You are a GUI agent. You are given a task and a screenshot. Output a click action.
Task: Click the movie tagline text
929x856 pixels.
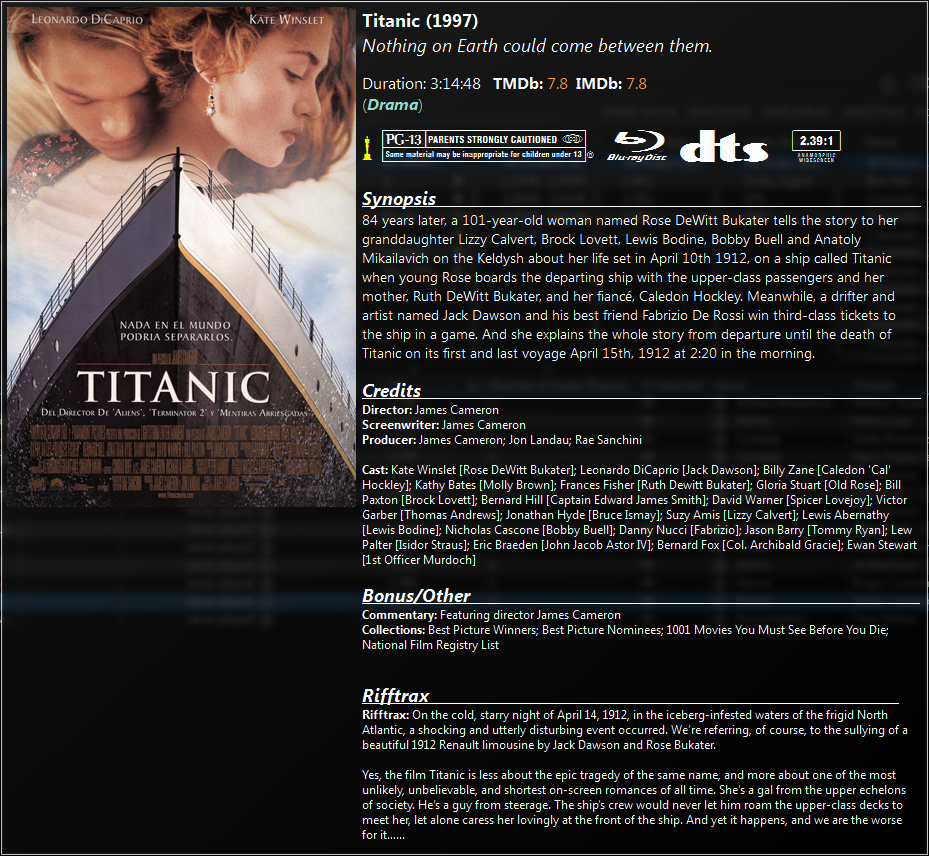(537, 46)
